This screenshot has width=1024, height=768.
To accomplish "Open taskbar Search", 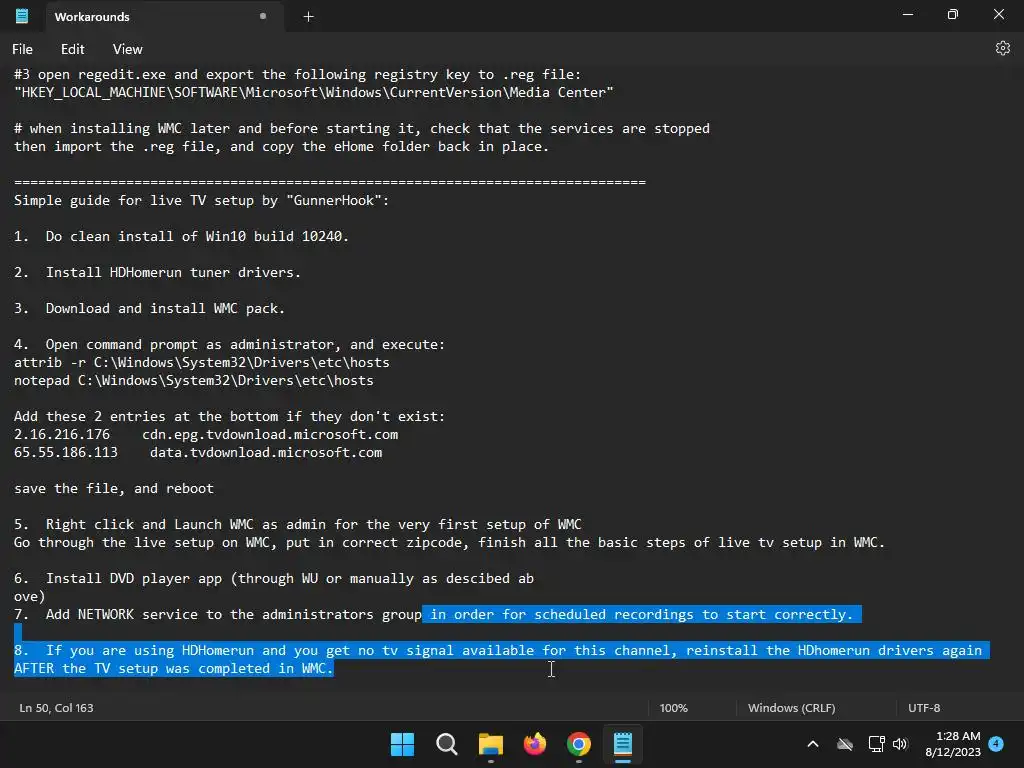I will click(x=447, y=744).
